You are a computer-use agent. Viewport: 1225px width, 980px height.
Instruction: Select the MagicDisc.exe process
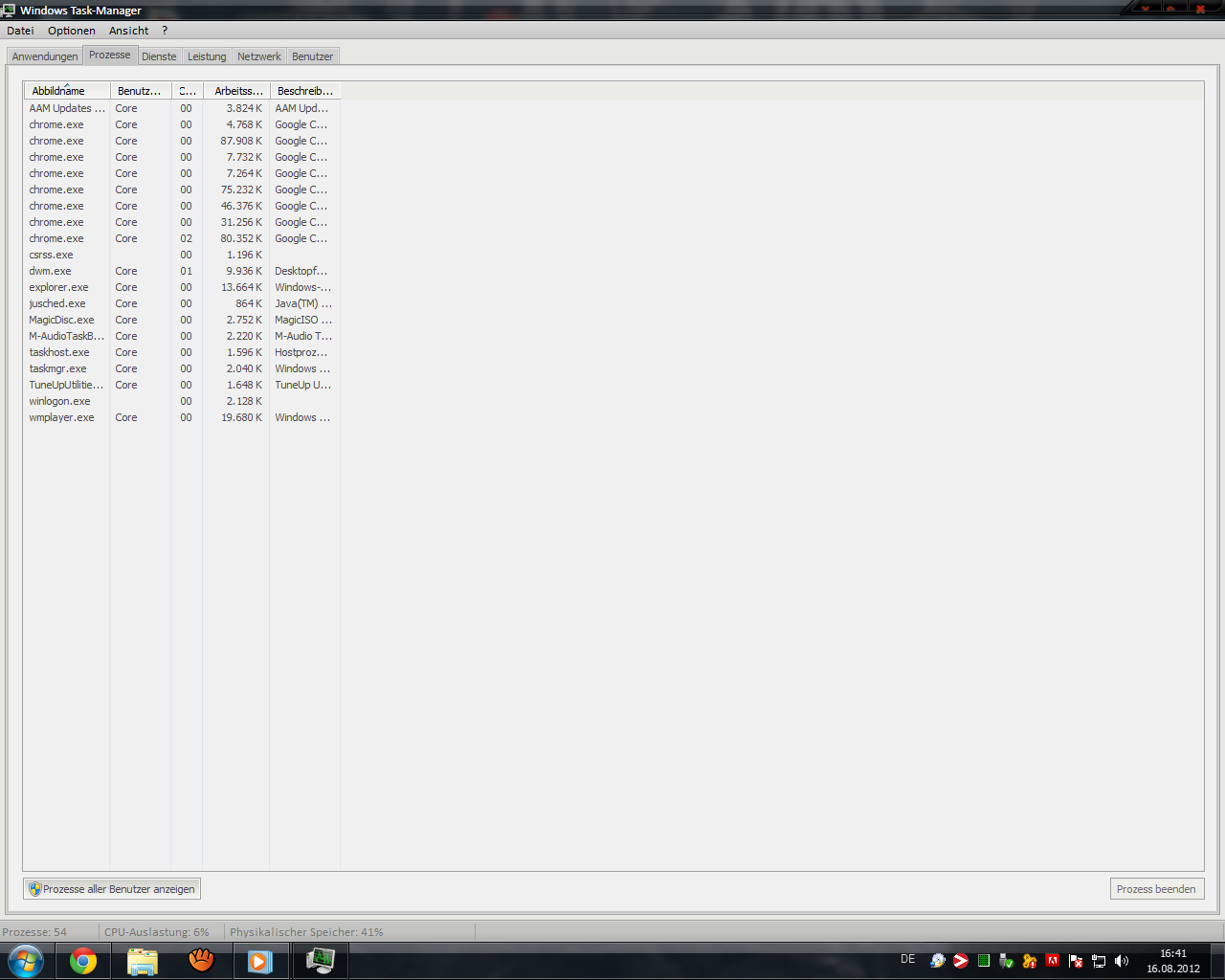[182, 320]
